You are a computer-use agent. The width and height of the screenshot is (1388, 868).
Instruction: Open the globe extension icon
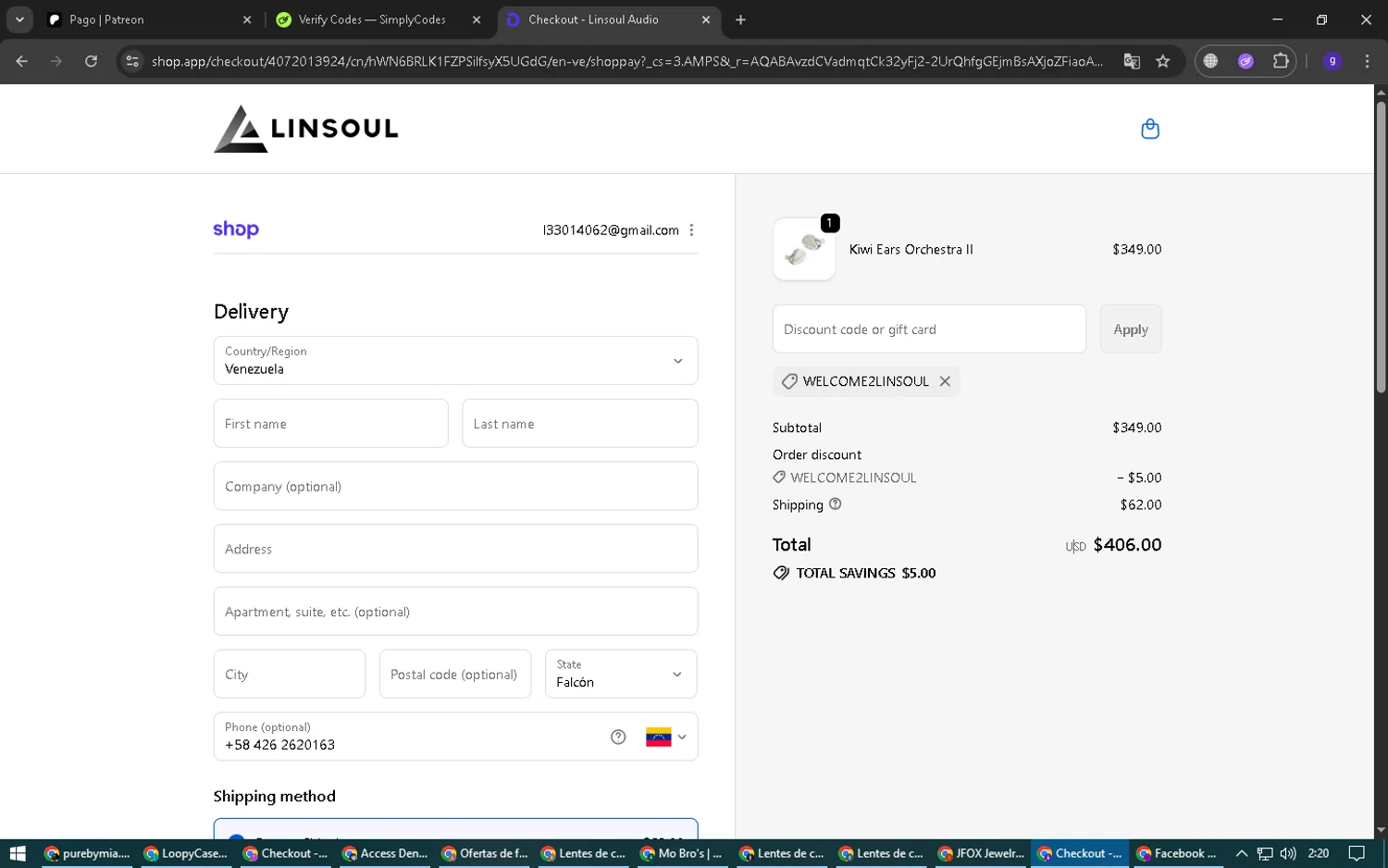(x=1210, y=61)
